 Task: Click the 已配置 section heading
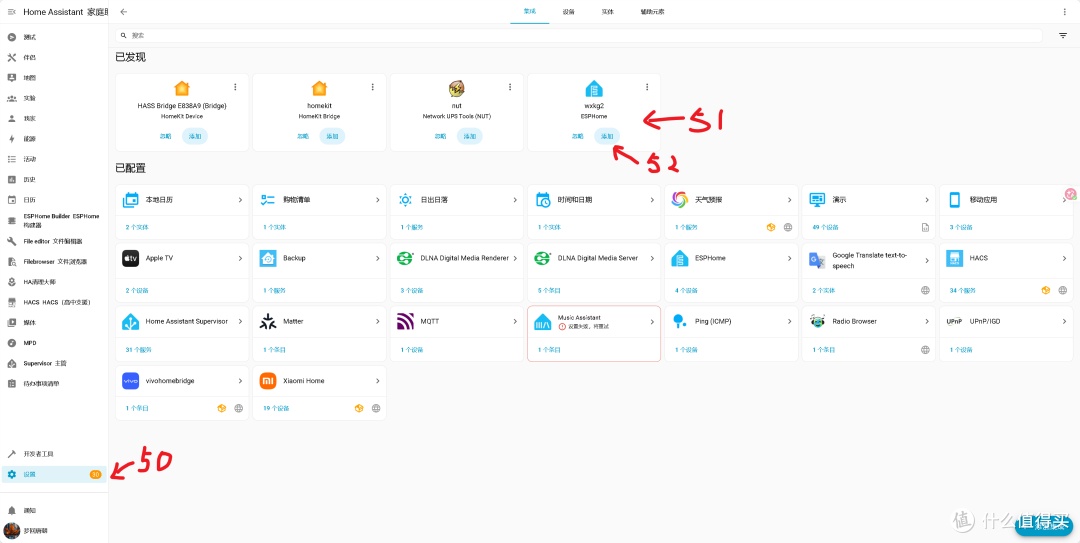(130, 168)
